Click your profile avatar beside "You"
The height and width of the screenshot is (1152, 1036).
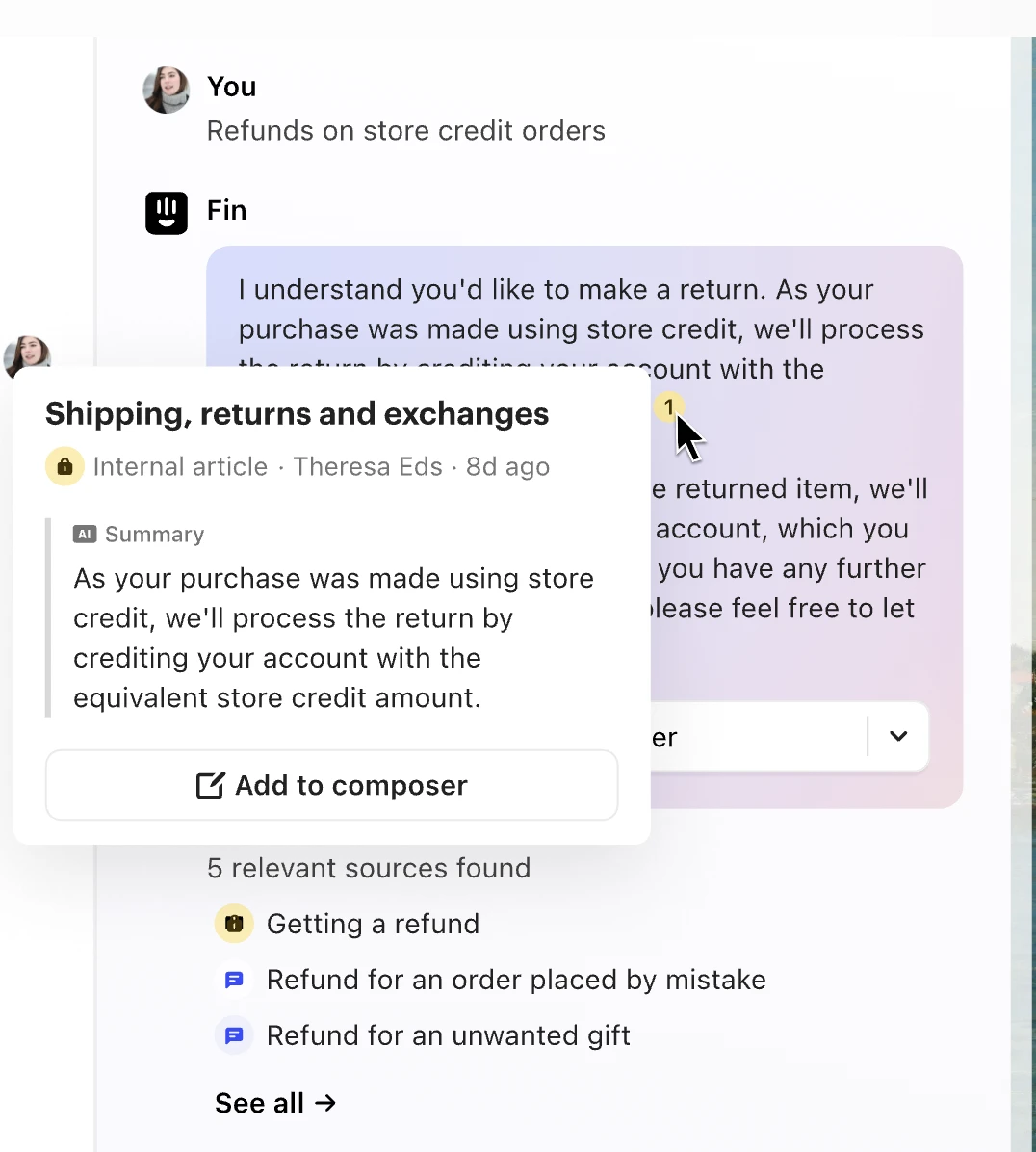point(166,90)
